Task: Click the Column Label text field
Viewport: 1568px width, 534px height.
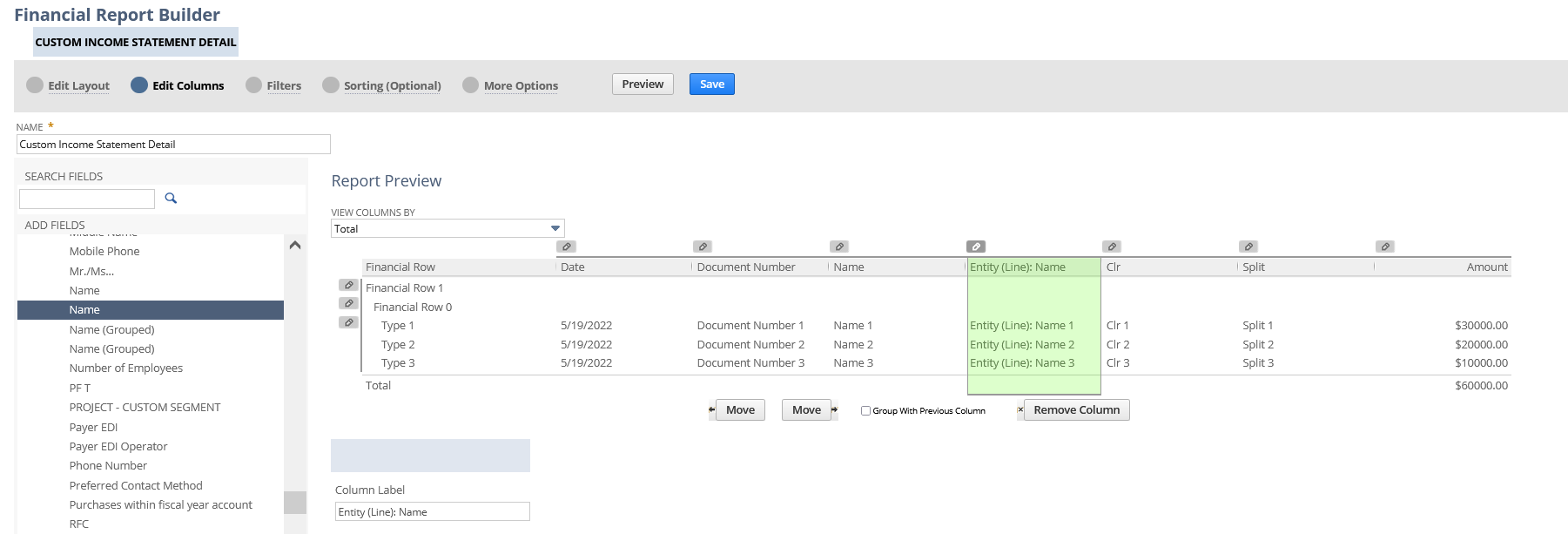Action: point(432,512)
